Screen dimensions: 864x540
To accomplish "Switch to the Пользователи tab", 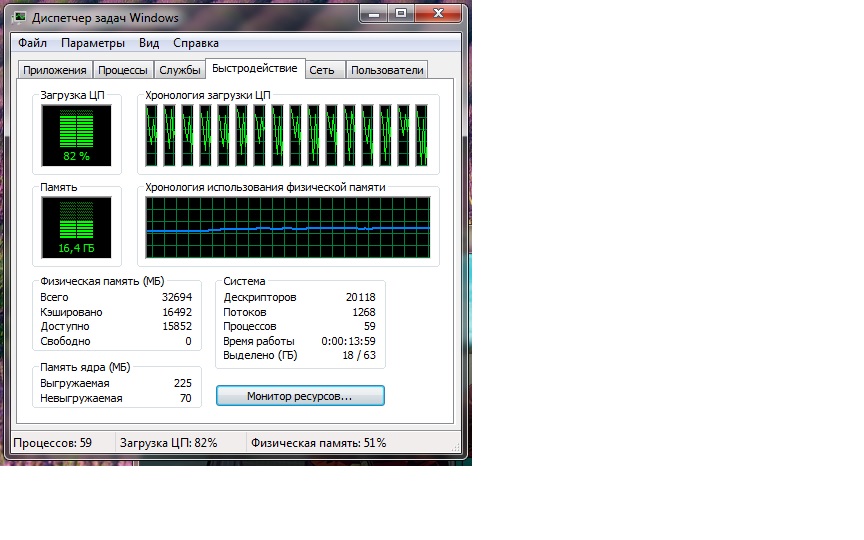I will 387,70.
